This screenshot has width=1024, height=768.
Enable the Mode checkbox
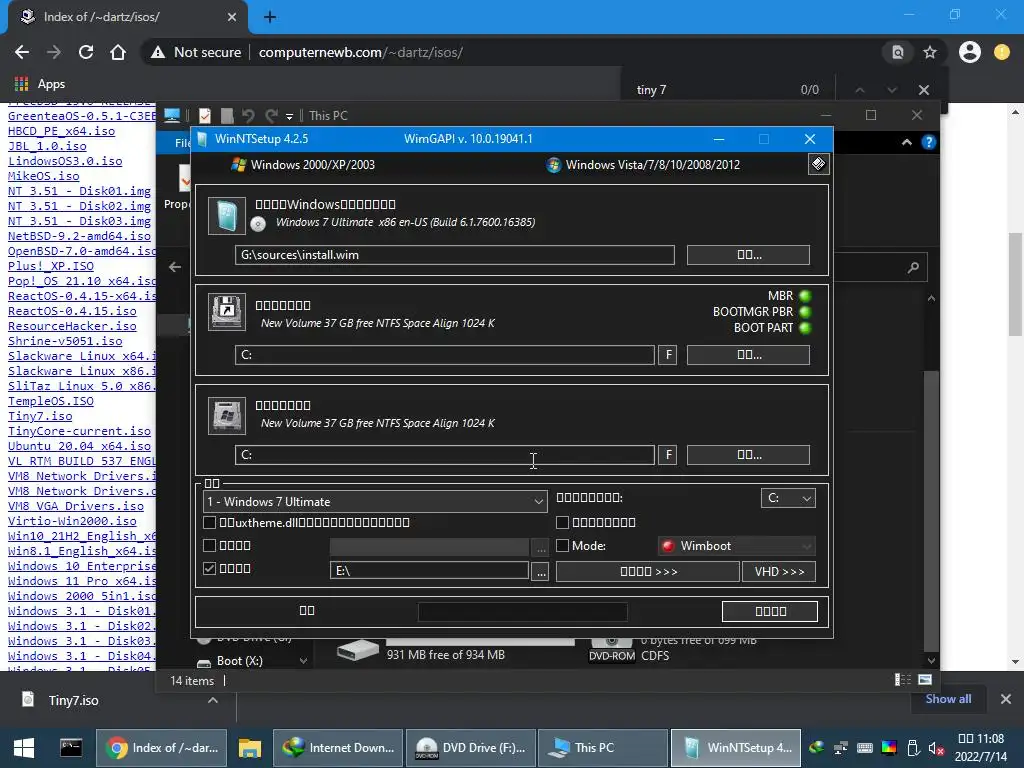coord(562,545)
